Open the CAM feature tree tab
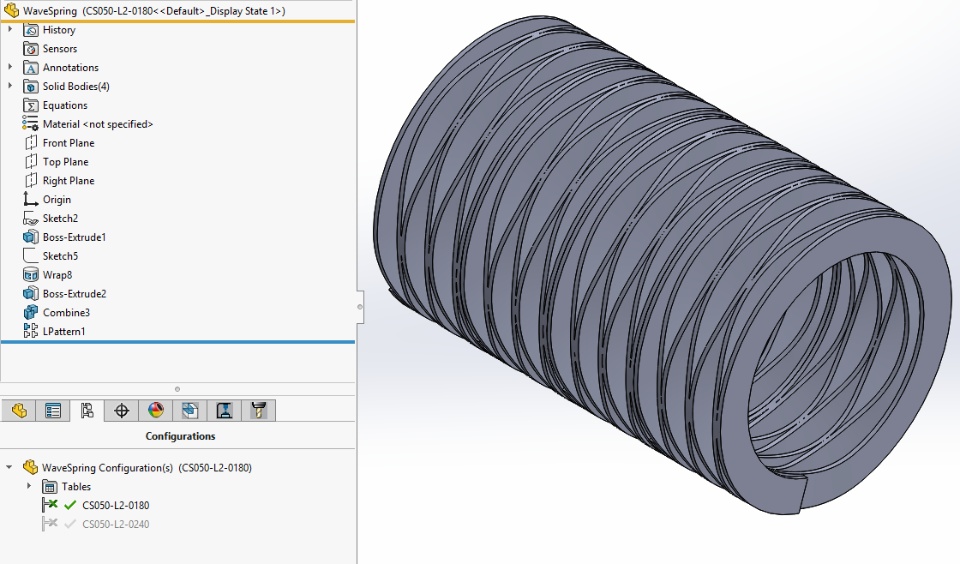The image size is (960, 564). (190, 410)
